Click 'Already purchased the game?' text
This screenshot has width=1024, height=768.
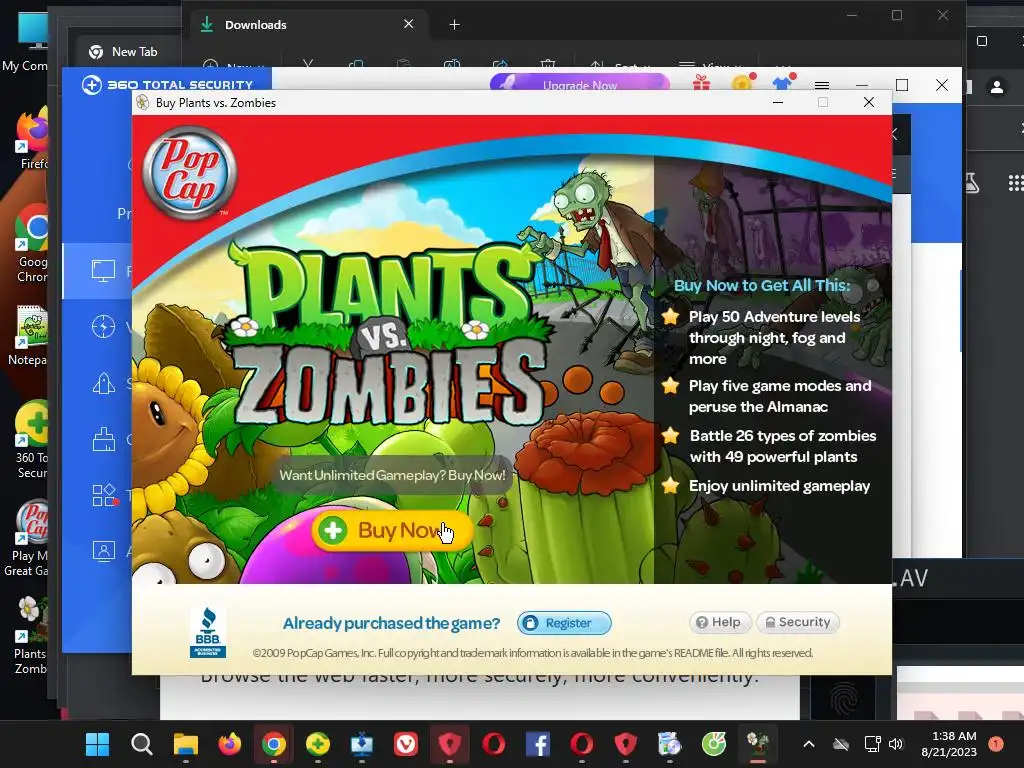click(391, 624)
